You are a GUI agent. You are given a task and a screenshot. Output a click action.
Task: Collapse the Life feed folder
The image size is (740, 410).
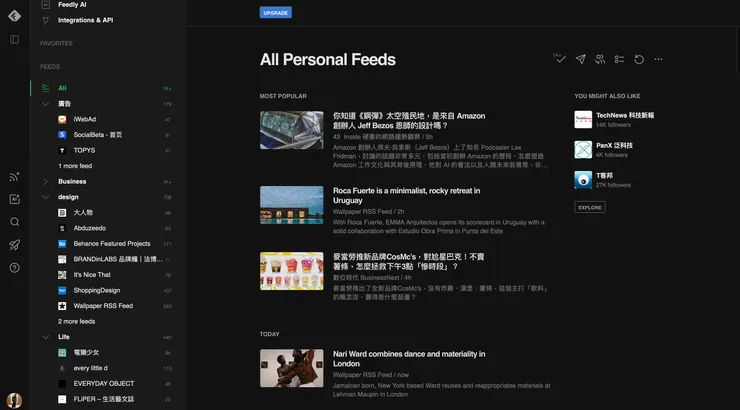tap(45, 337)
